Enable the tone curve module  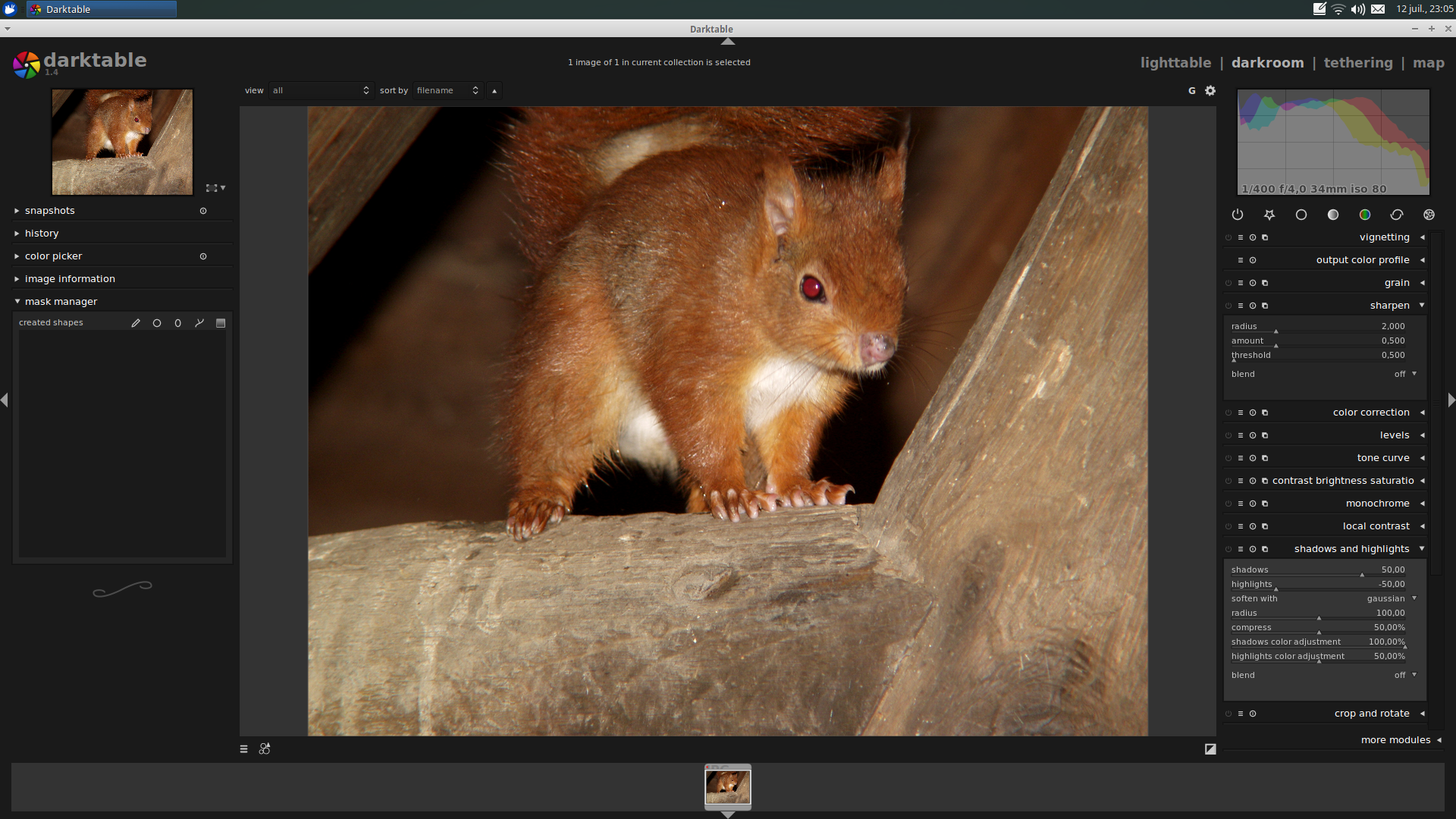coord(1228,458)
